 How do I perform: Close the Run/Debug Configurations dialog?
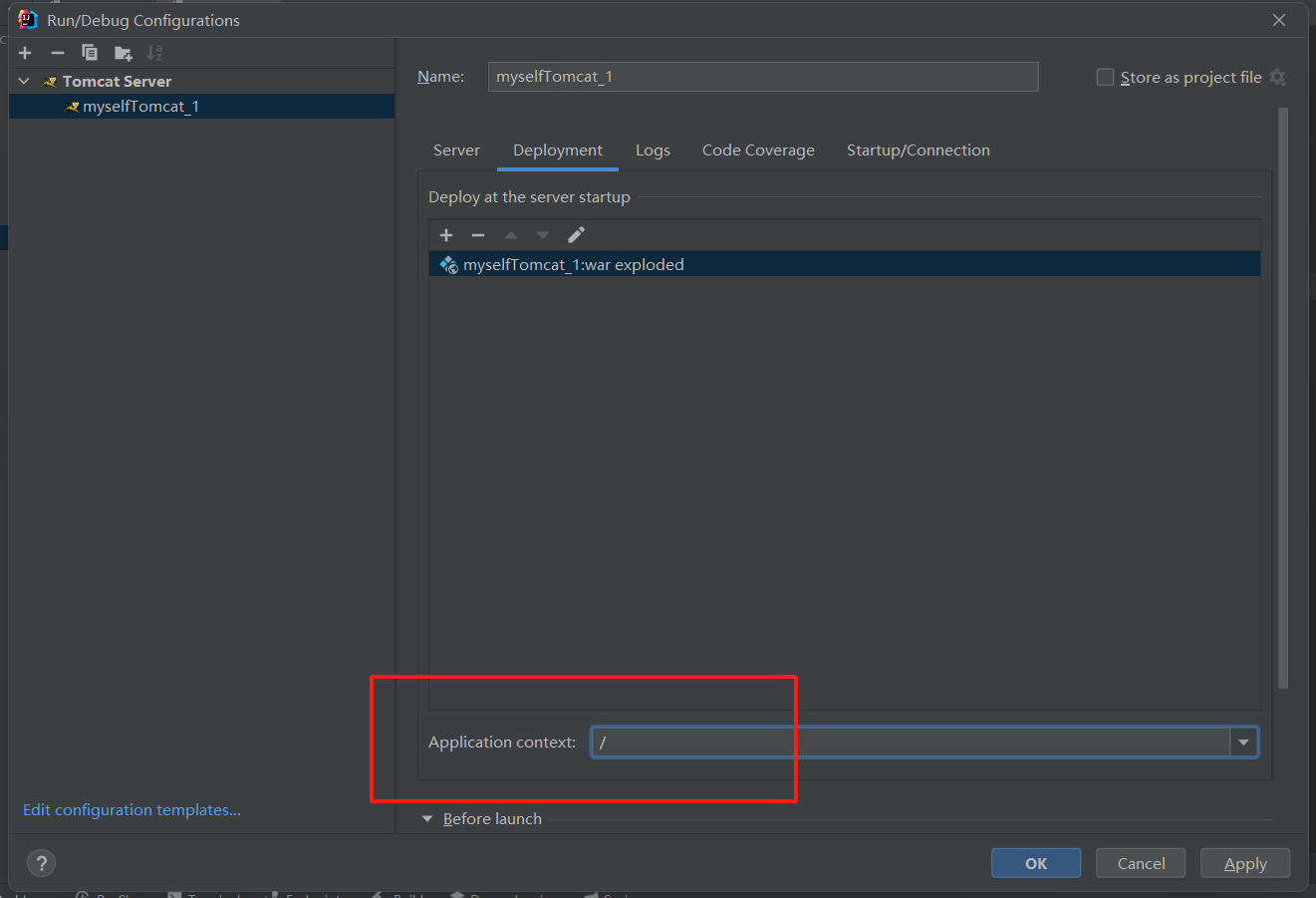(1279, 20)
